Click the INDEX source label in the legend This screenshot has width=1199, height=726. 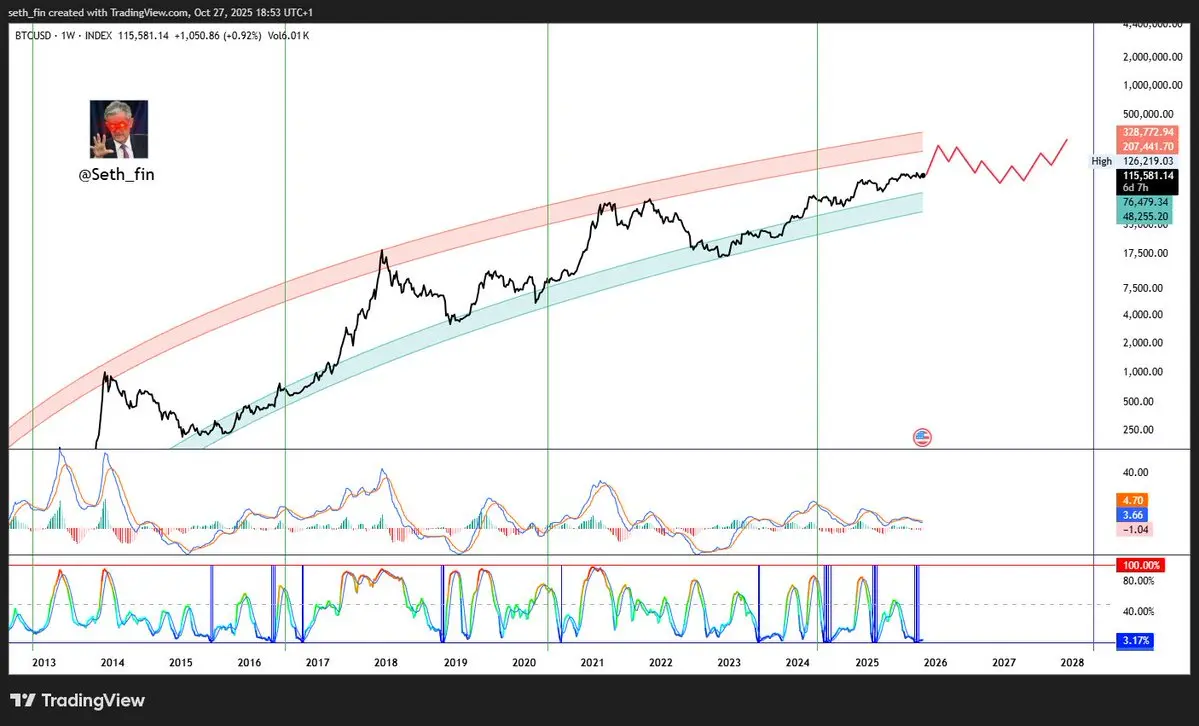(x=98, y=35)
